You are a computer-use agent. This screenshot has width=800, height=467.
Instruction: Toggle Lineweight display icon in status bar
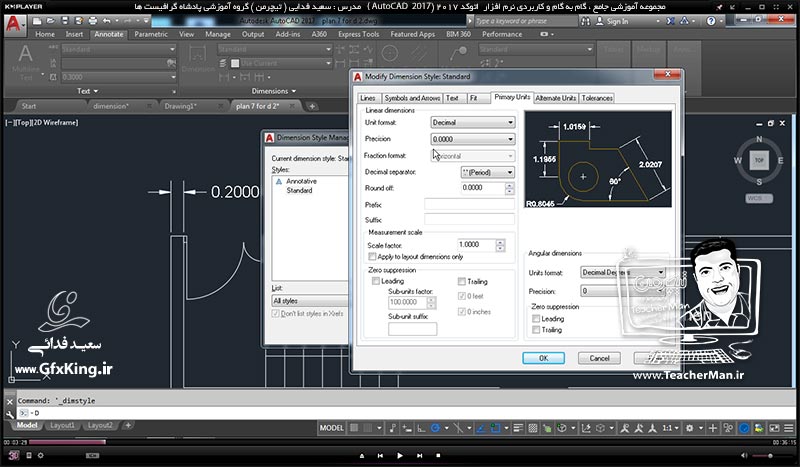point(518,428)
